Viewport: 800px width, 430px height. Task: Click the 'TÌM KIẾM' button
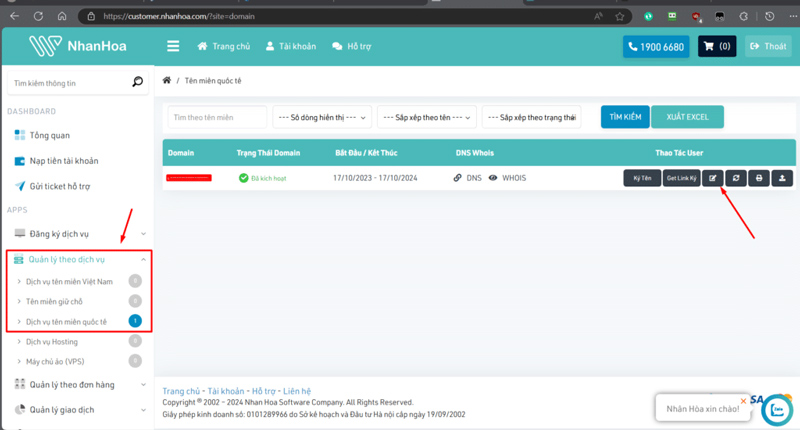click(x=625, y=117)
